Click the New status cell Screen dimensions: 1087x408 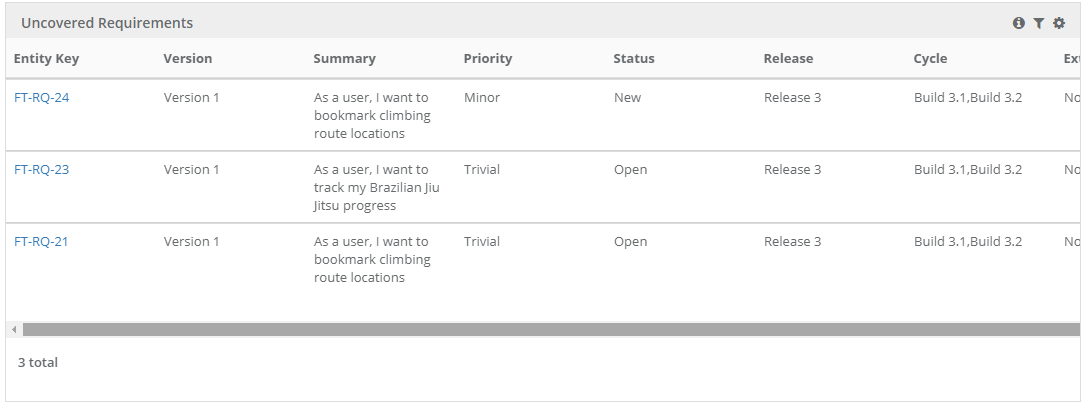coord(628,98)
